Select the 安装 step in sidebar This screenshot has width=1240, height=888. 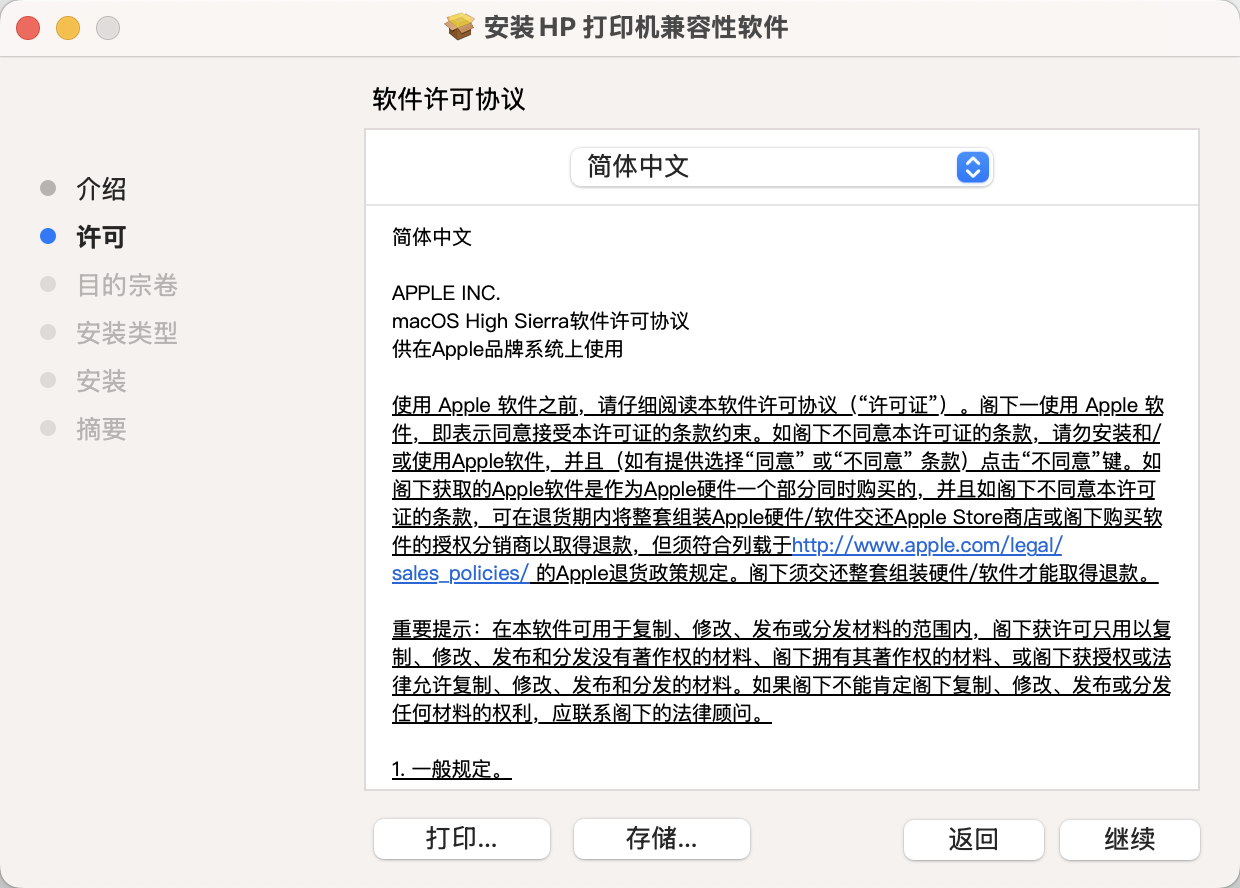click(101, 381)
